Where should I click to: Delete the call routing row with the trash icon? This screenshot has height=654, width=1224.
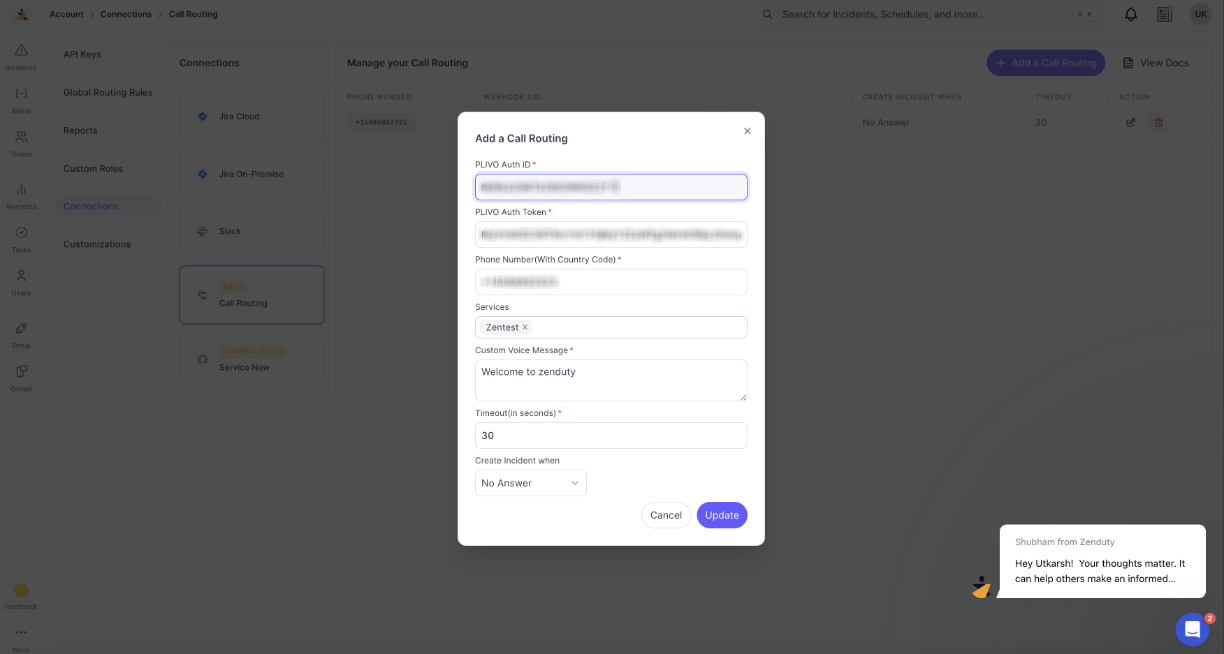click(1159, 122)
